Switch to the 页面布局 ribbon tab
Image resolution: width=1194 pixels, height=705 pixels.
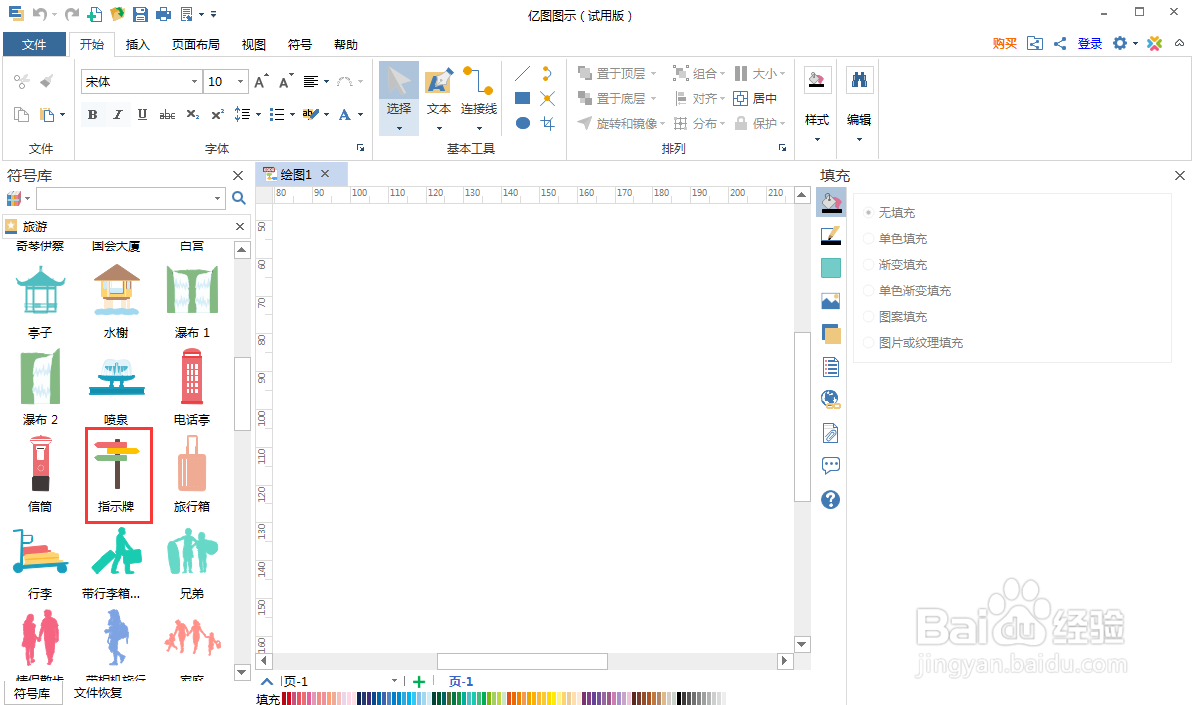(196, 44)
